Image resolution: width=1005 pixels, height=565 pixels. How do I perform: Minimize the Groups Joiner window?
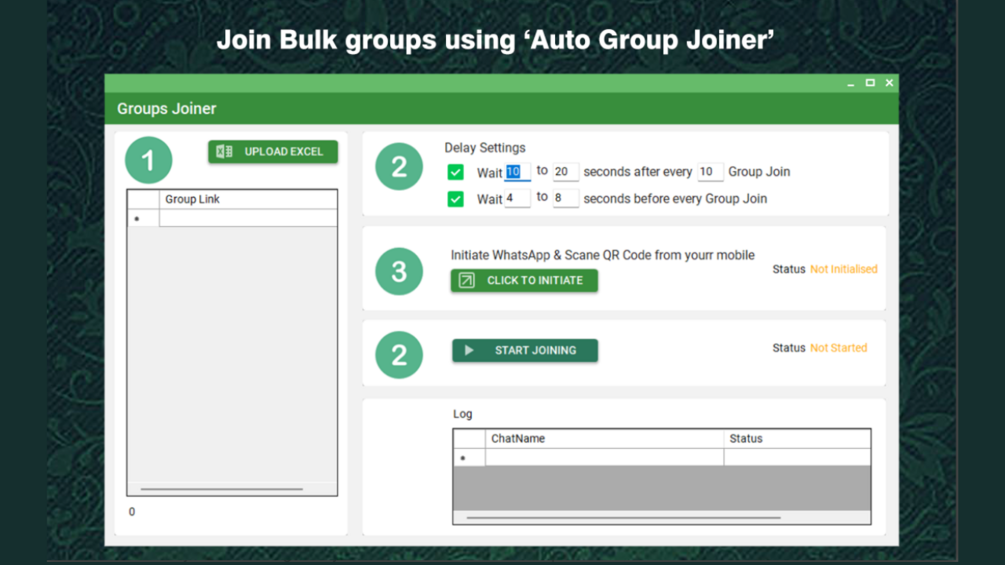pyautogui.click(x=851, y=83)
